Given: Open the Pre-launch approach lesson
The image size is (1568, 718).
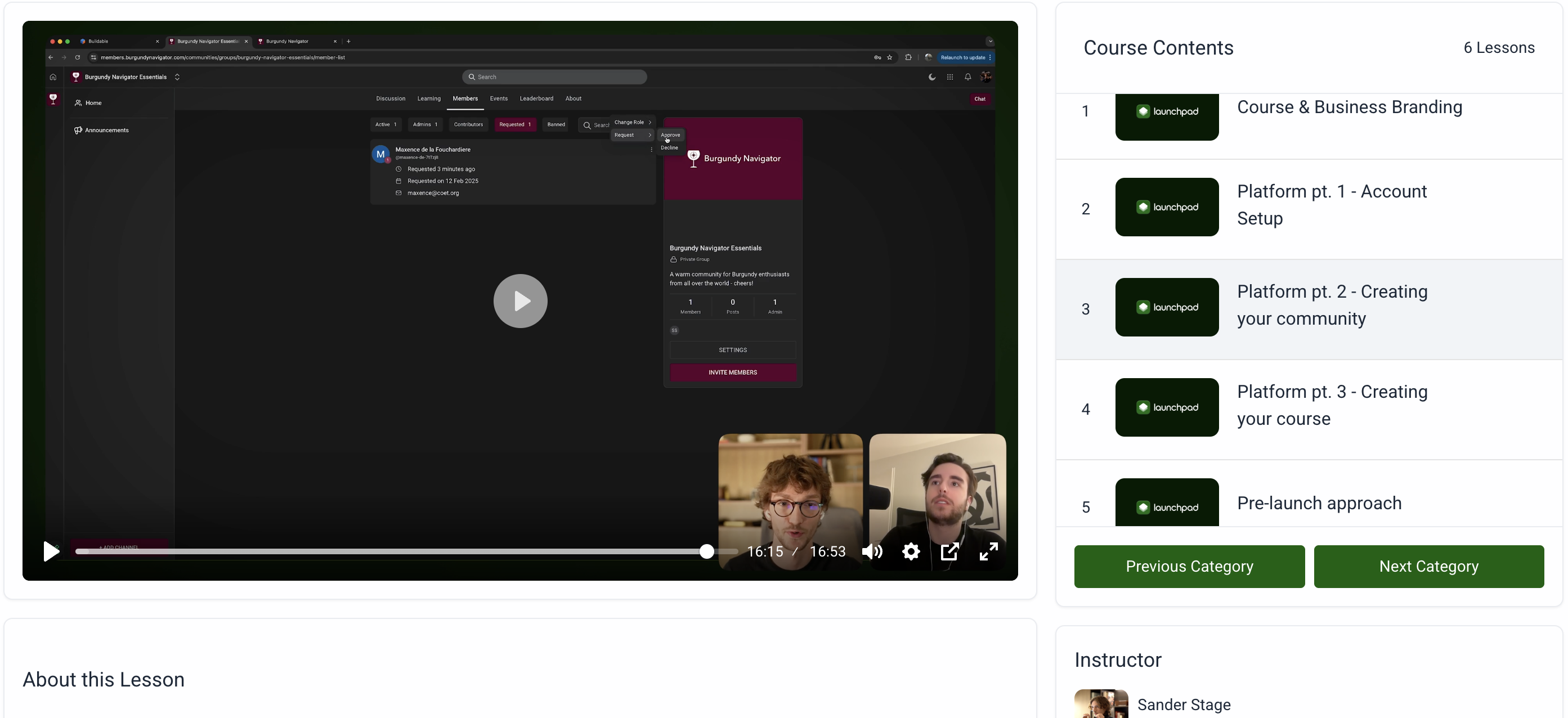Looking at the screenshot, I should click(1309, 493).
